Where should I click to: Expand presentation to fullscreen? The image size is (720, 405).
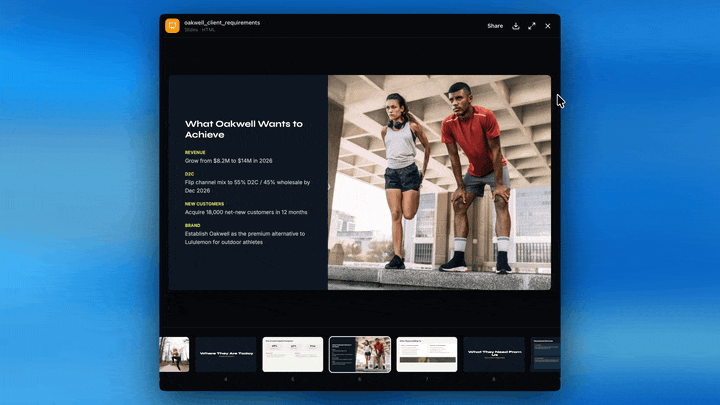coord(532,26)
